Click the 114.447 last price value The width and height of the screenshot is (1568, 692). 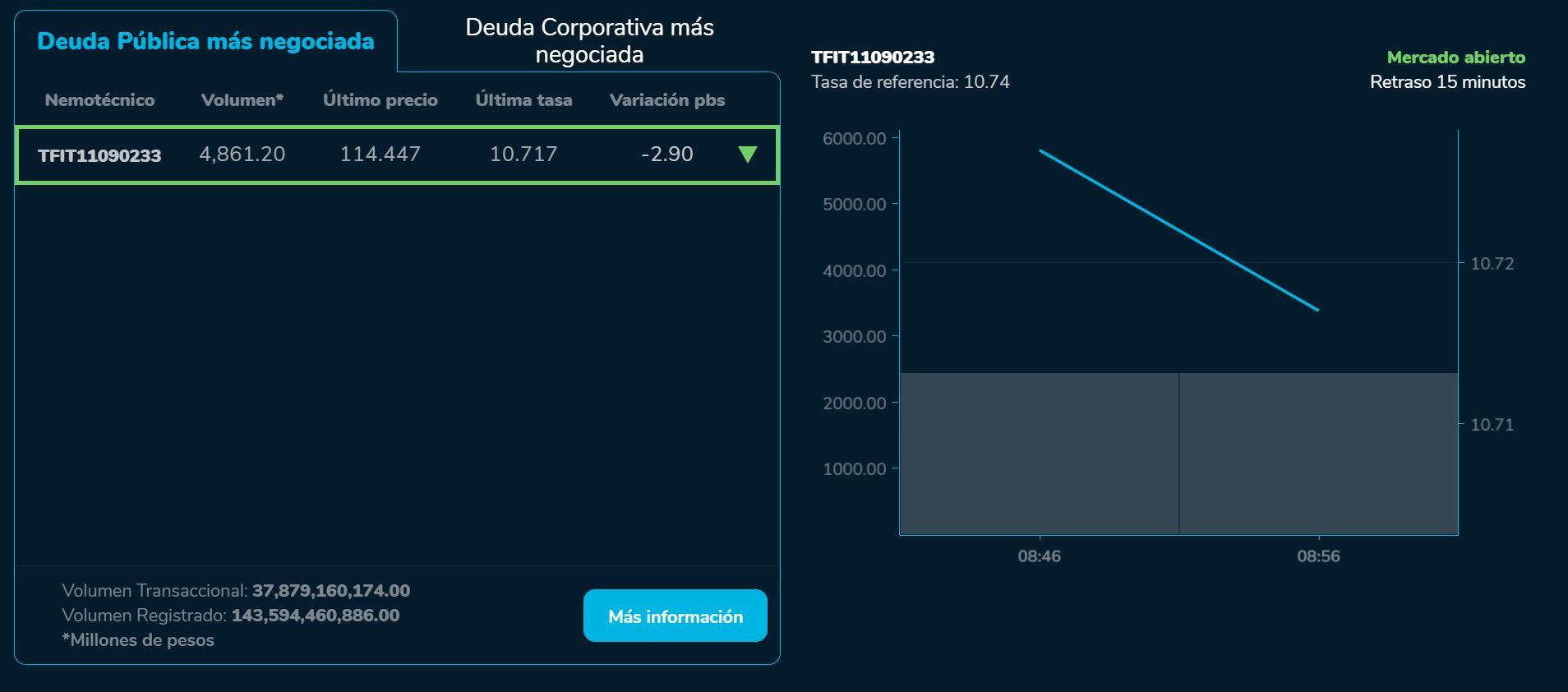pyautogui.click(x=380, y=155)
